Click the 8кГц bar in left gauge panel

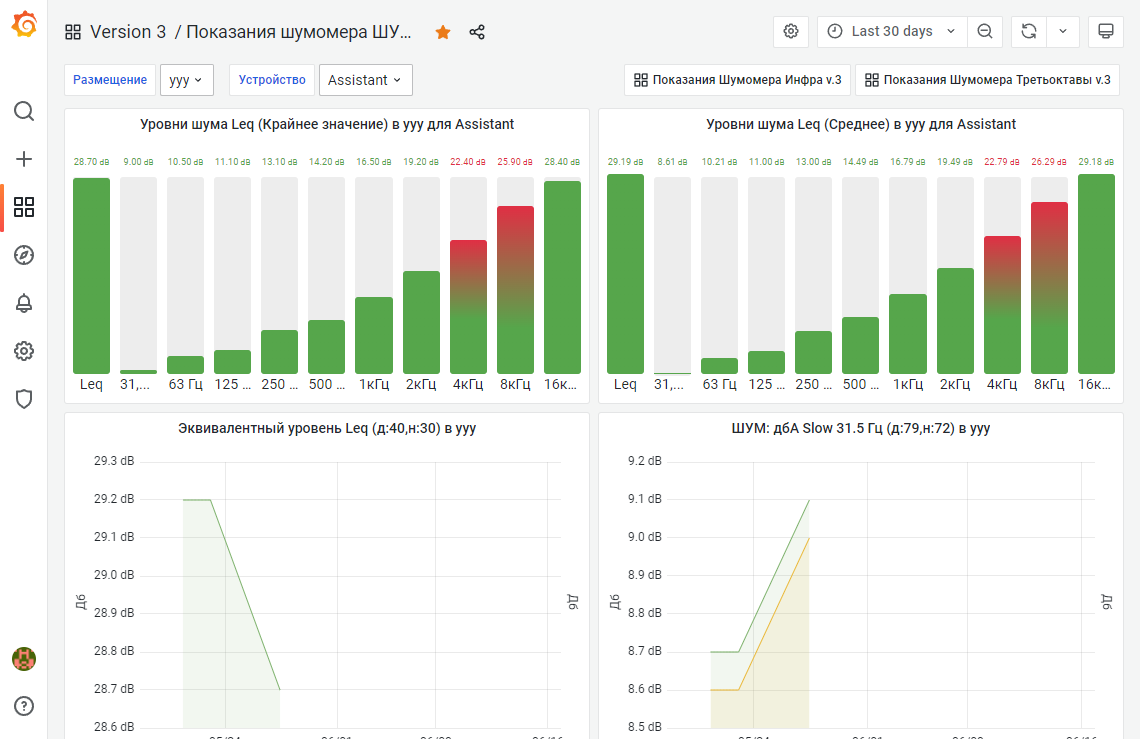click(x=515, y=289)
